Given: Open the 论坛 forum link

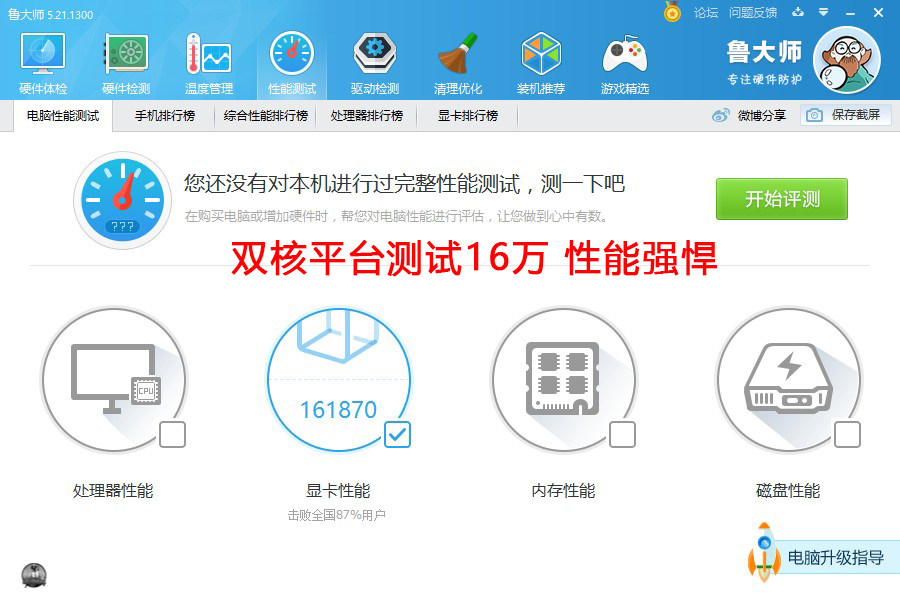Looking at the screenshot, I should [x=705, y=13].
